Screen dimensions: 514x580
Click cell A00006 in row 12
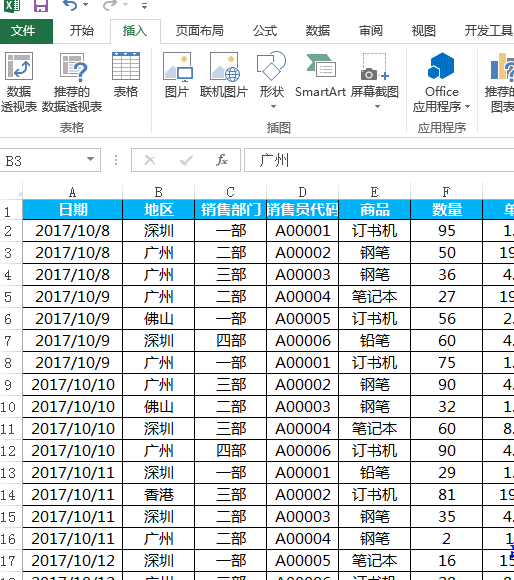(x=302, y=451)
